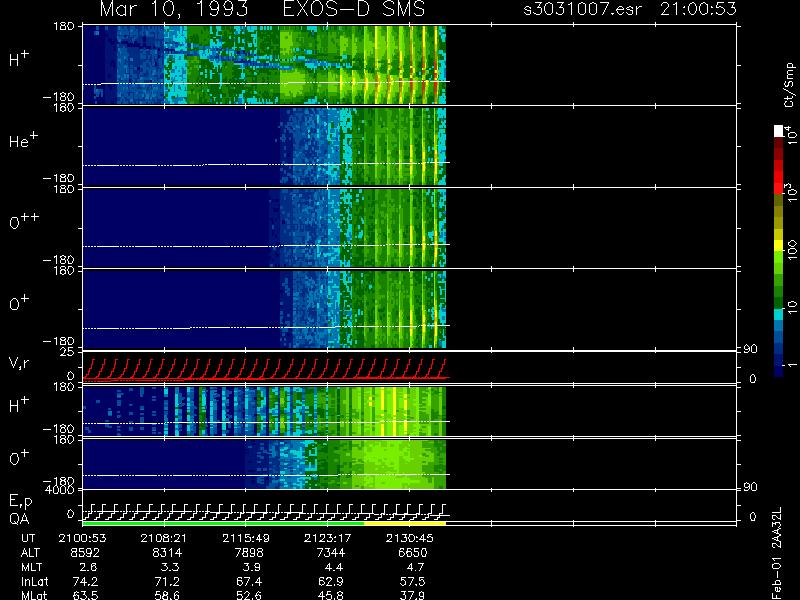Click the 'MLT' row label
This screenshot has height=600, width=800.
(31, 567)
